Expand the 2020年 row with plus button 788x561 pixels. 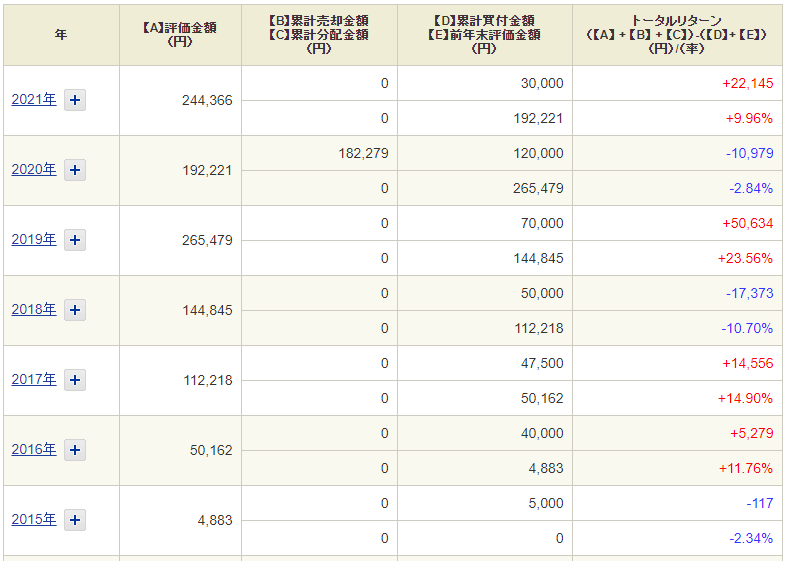(75, 170)
